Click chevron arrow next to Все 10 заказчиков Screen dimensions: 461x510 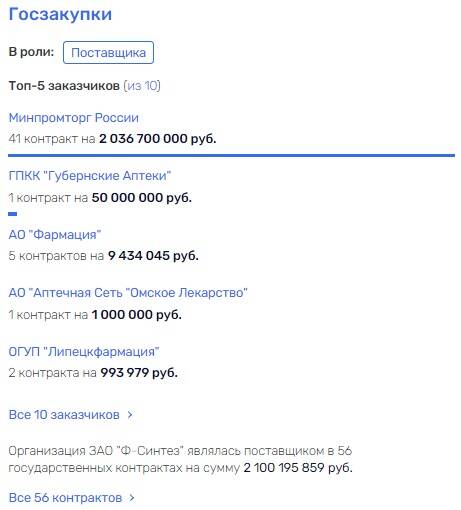coord(130,415)
